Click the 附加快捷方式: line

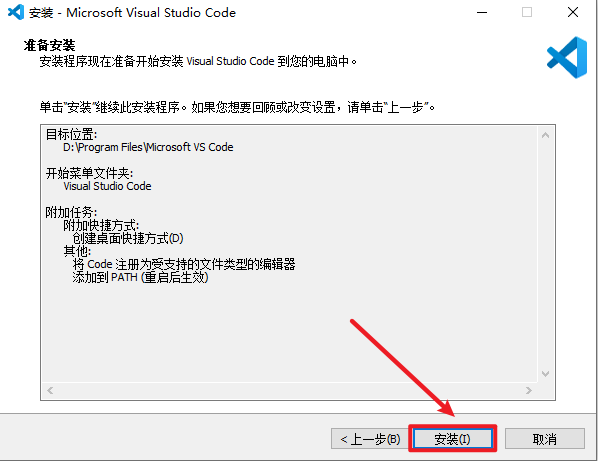coord(101,225)
